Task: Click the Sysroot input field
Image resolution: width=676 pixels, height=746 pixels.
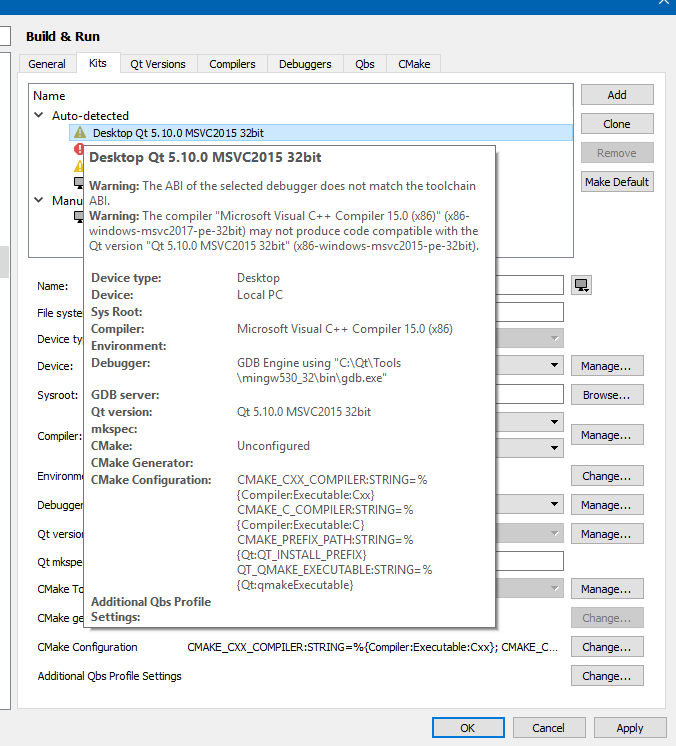Action: pyautogui.click(x=529, y=394)
